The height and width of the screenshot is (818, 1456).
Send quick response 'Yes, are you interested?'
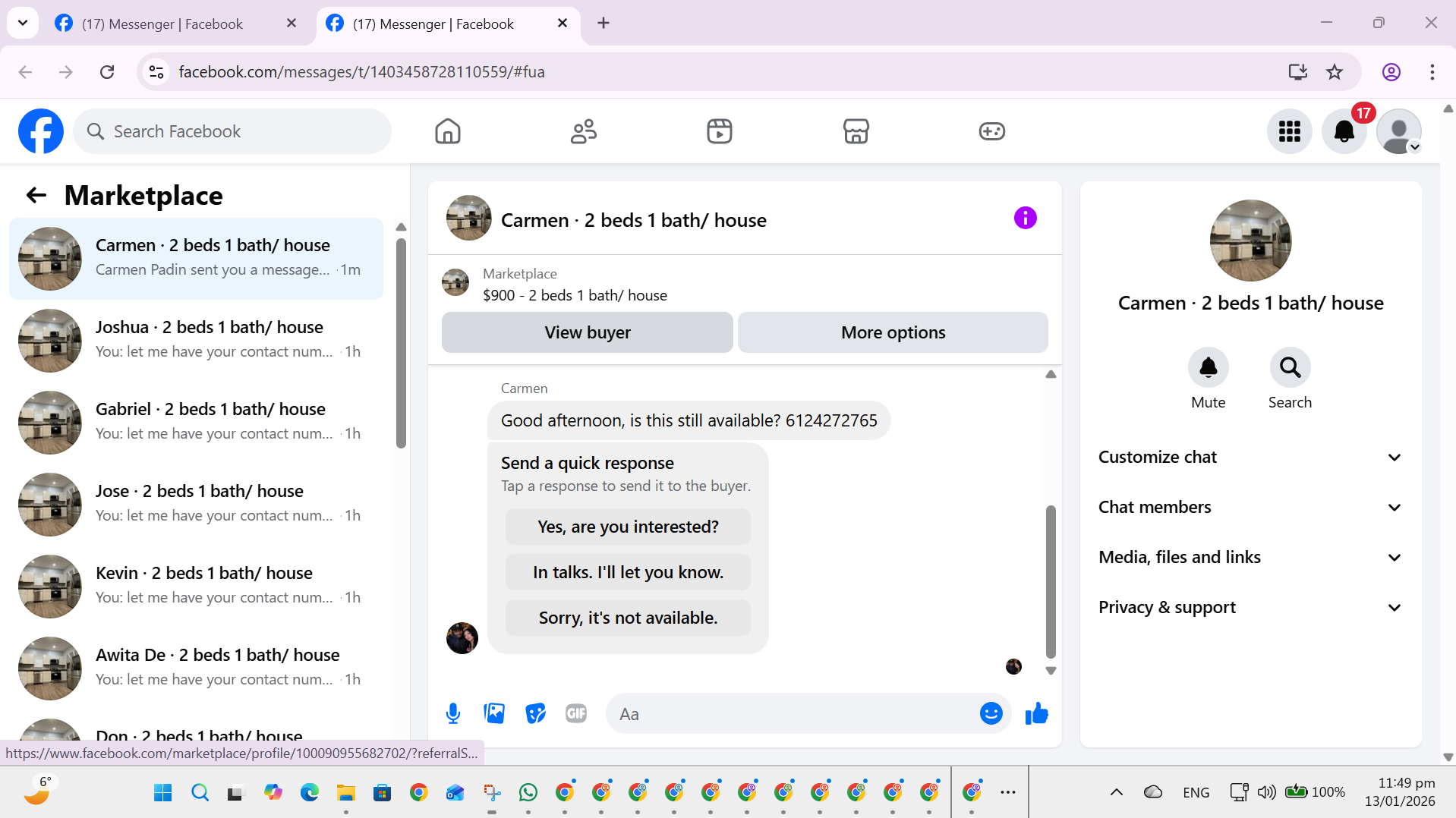point(628,527)
